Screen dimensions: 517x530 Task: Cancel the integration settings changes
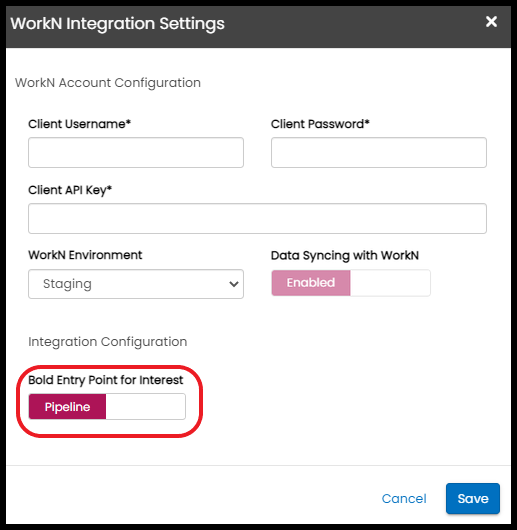(x=404, y=499)
